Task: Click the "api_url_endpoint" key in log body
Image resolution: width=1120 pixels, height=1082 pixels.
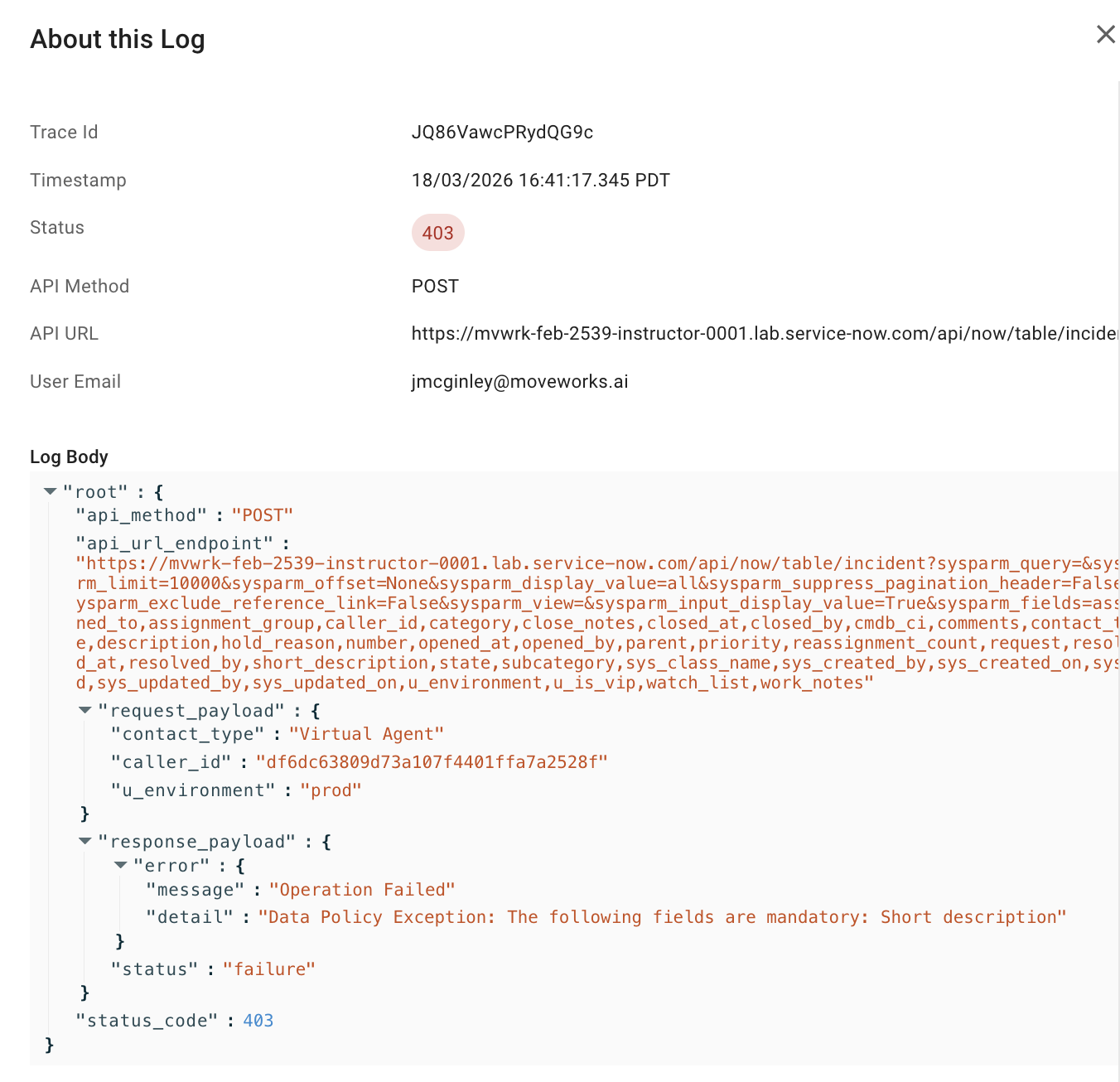Action: point(174,543)
